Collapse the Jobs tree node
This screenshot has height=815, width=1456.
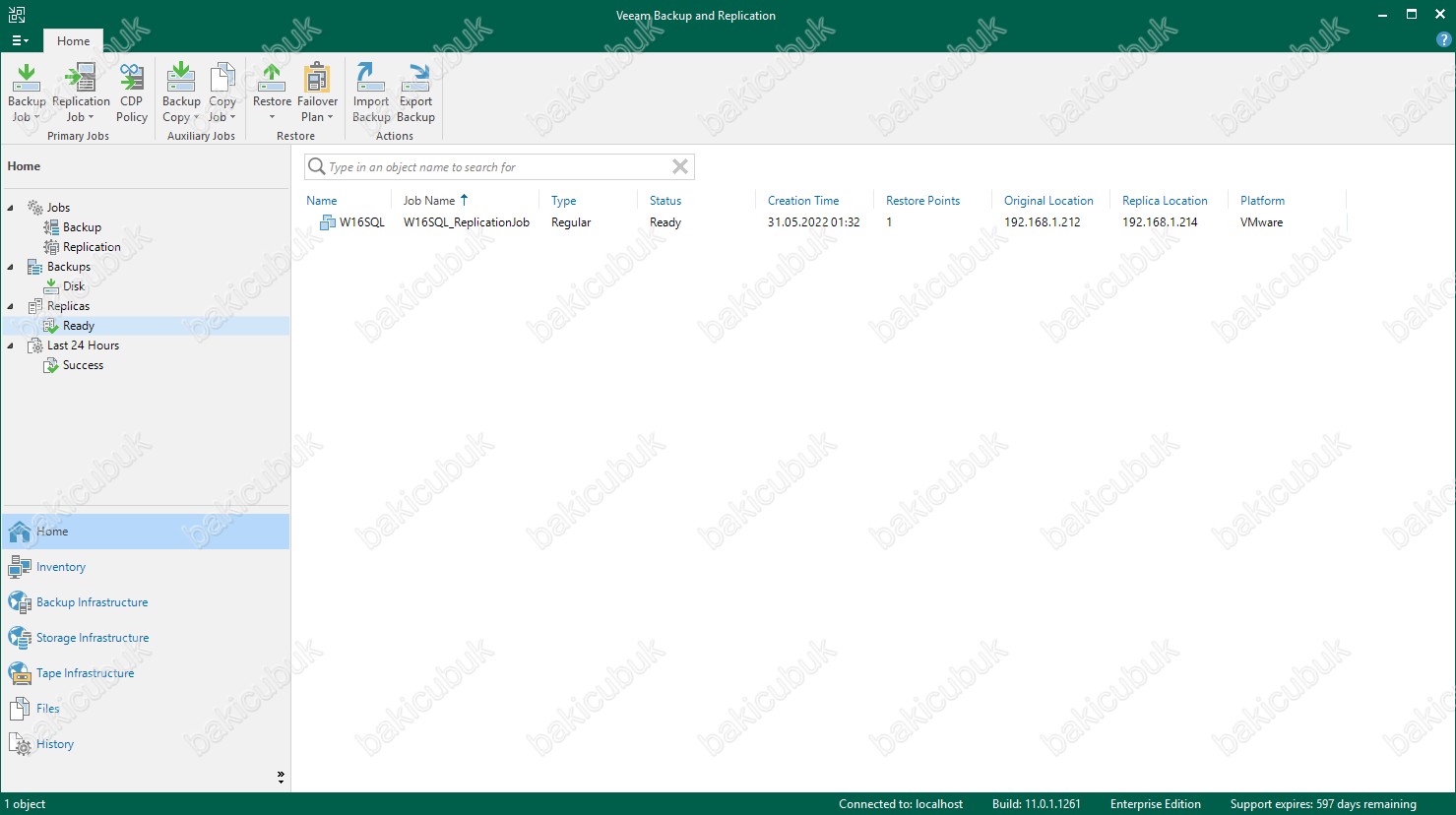[11, 208]
